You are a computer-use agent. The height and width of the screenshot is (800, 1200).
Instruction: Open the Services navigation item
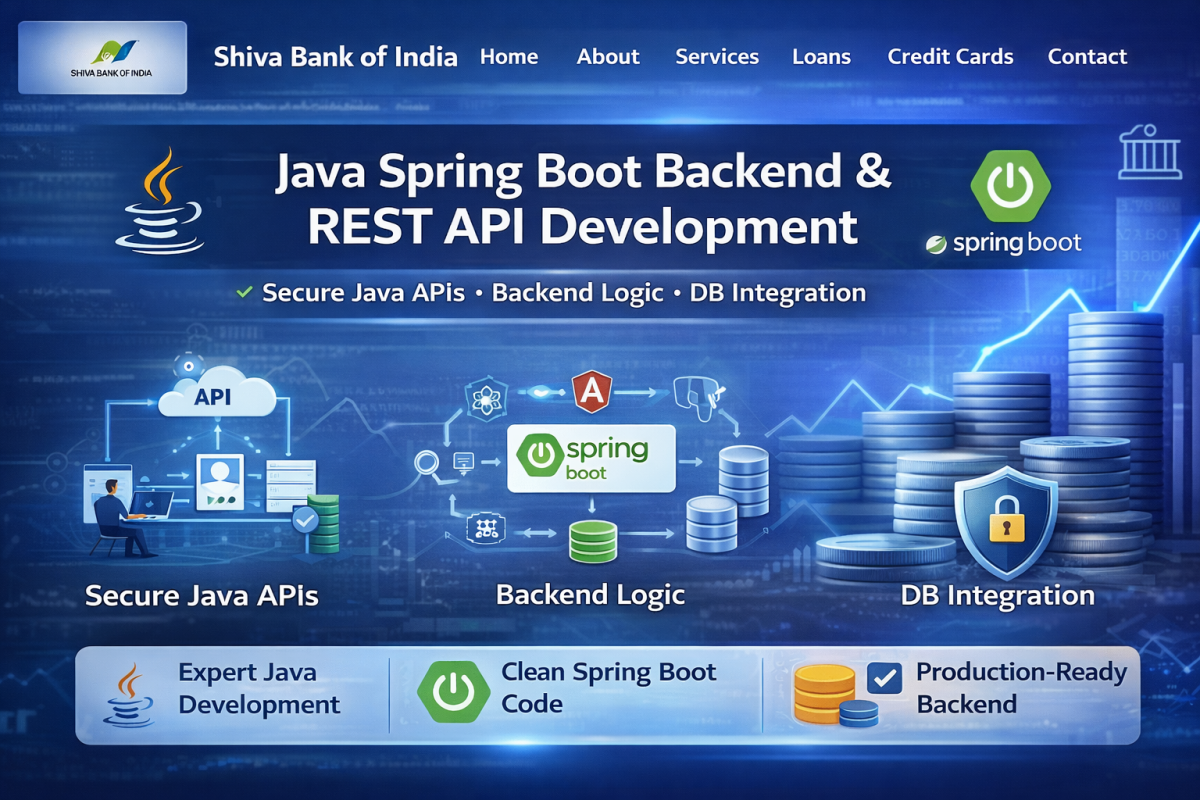tap(717, 57)
